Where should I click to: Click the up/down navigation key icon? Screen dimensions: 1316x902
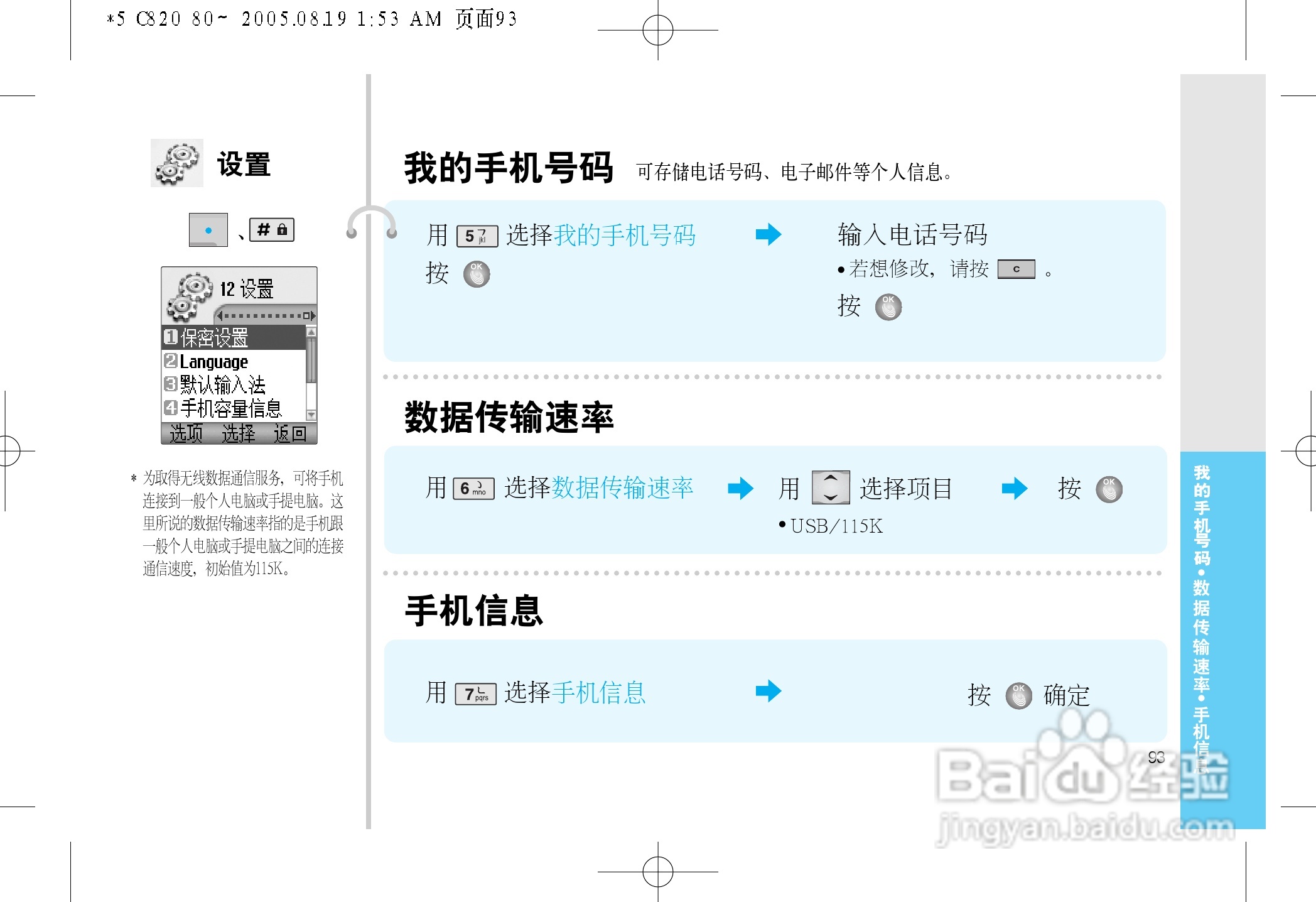830,487
